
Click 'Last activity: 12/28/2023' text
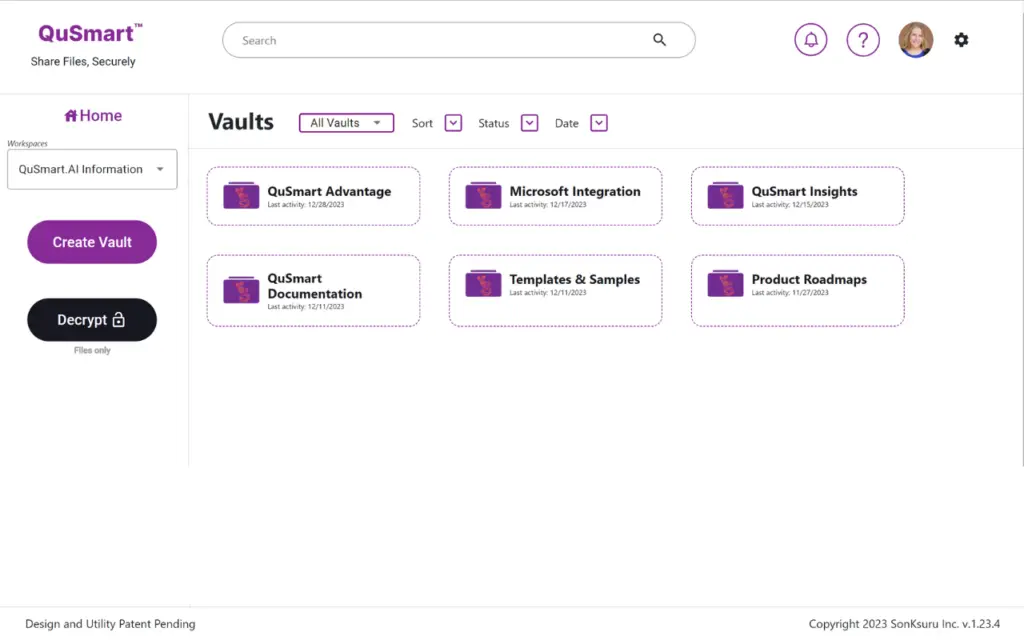tap(306, 204)
